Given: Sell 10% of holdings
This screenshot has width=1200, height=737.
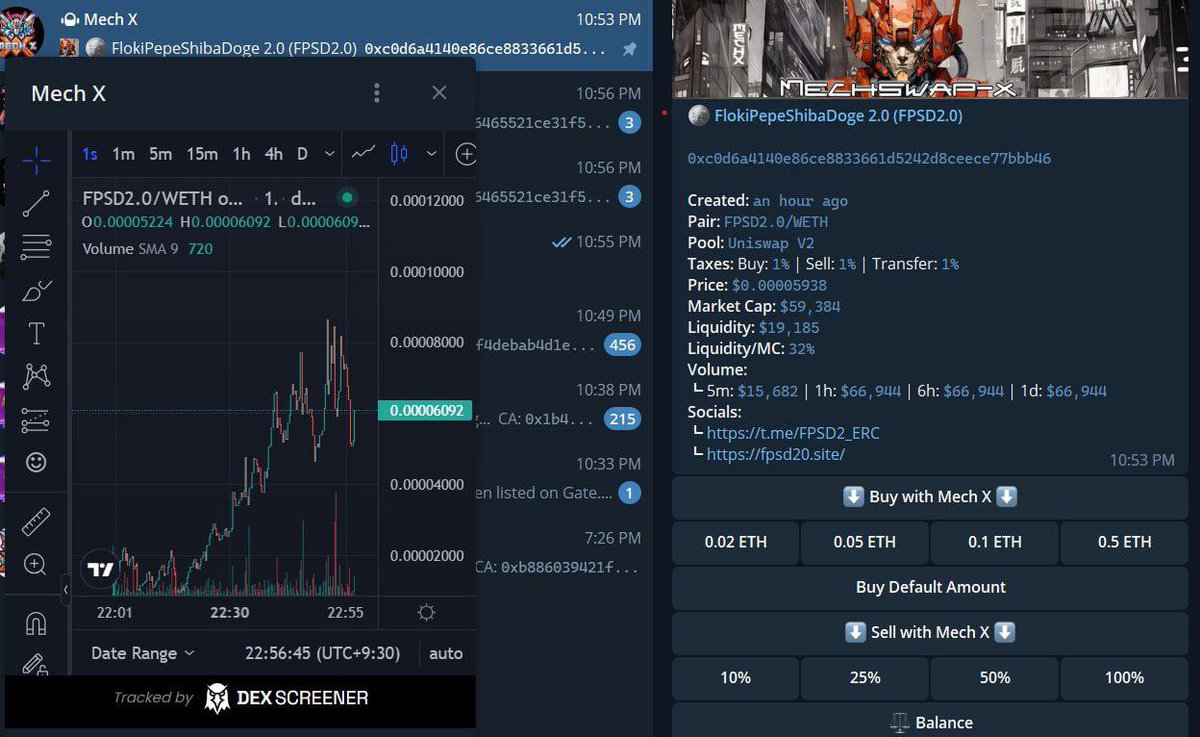Looking at the screenshot, I should pos(736,677).
